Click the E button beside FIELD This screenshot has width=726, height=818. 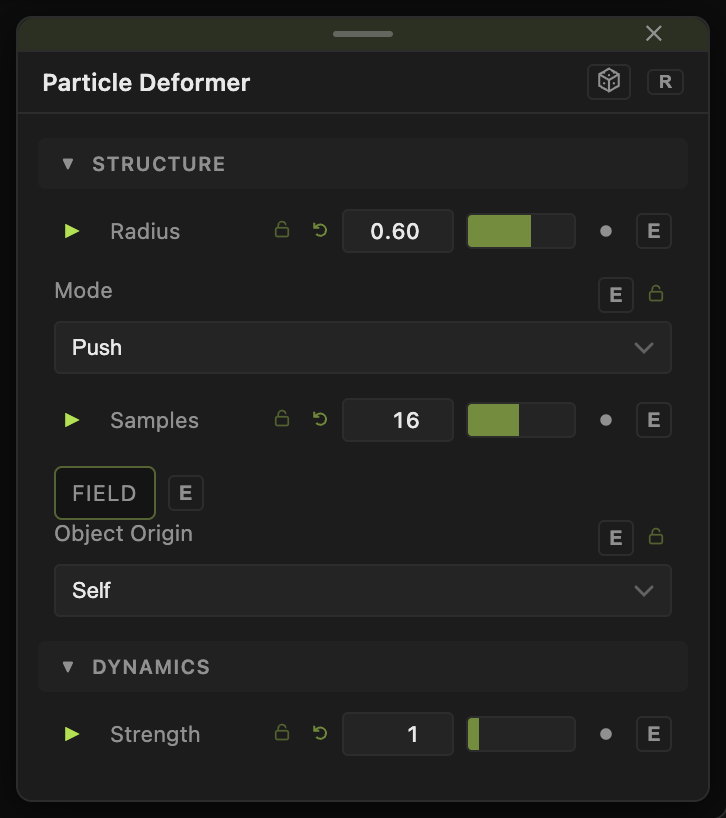tap(186, 493)
